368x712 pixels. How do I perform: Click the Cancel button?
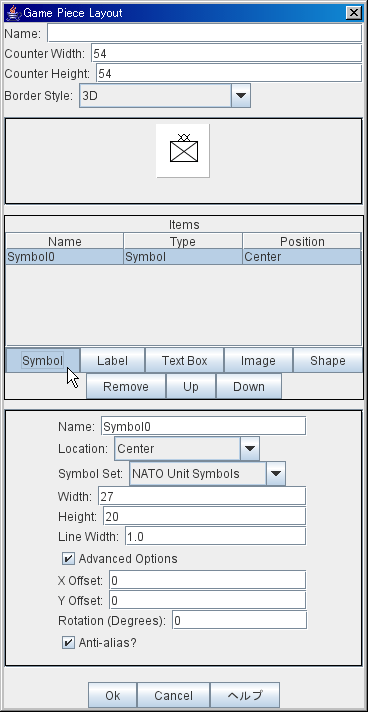tap(173, 695)
